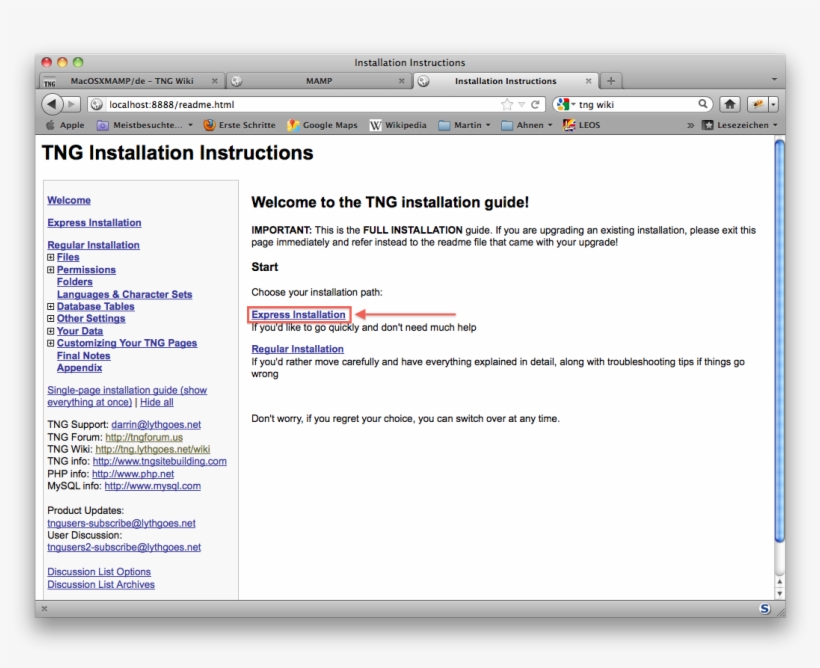This screenshot has height=668, width=820.
Task: Click the highlighted Express Installation link
Action: (x=298, y=314)
